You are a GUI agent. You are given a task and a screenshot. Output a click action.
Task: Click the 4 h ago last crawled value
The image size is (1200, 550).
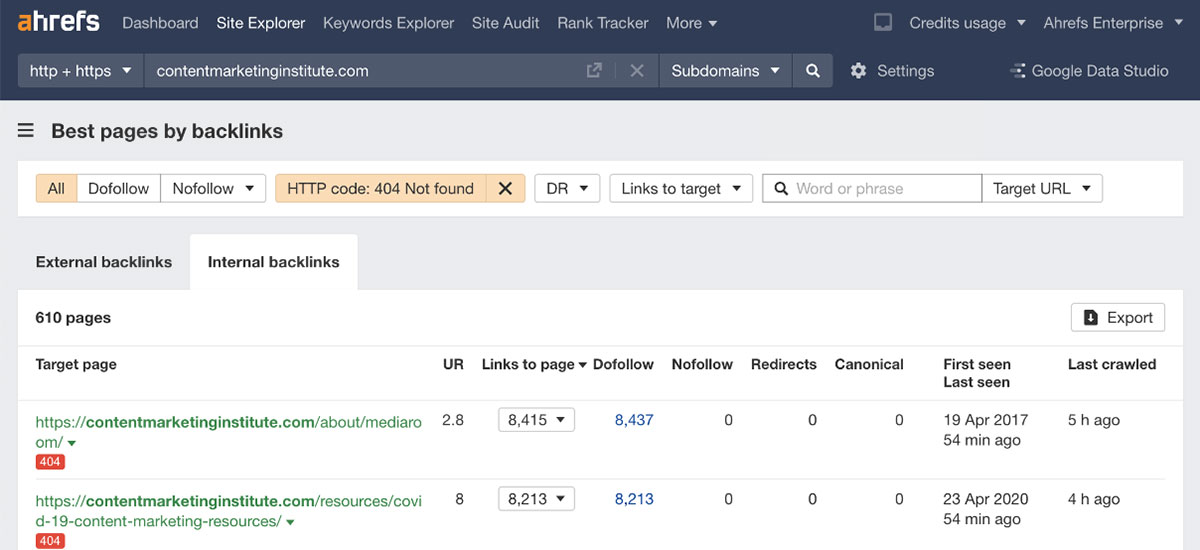[x=1094, y=499]
